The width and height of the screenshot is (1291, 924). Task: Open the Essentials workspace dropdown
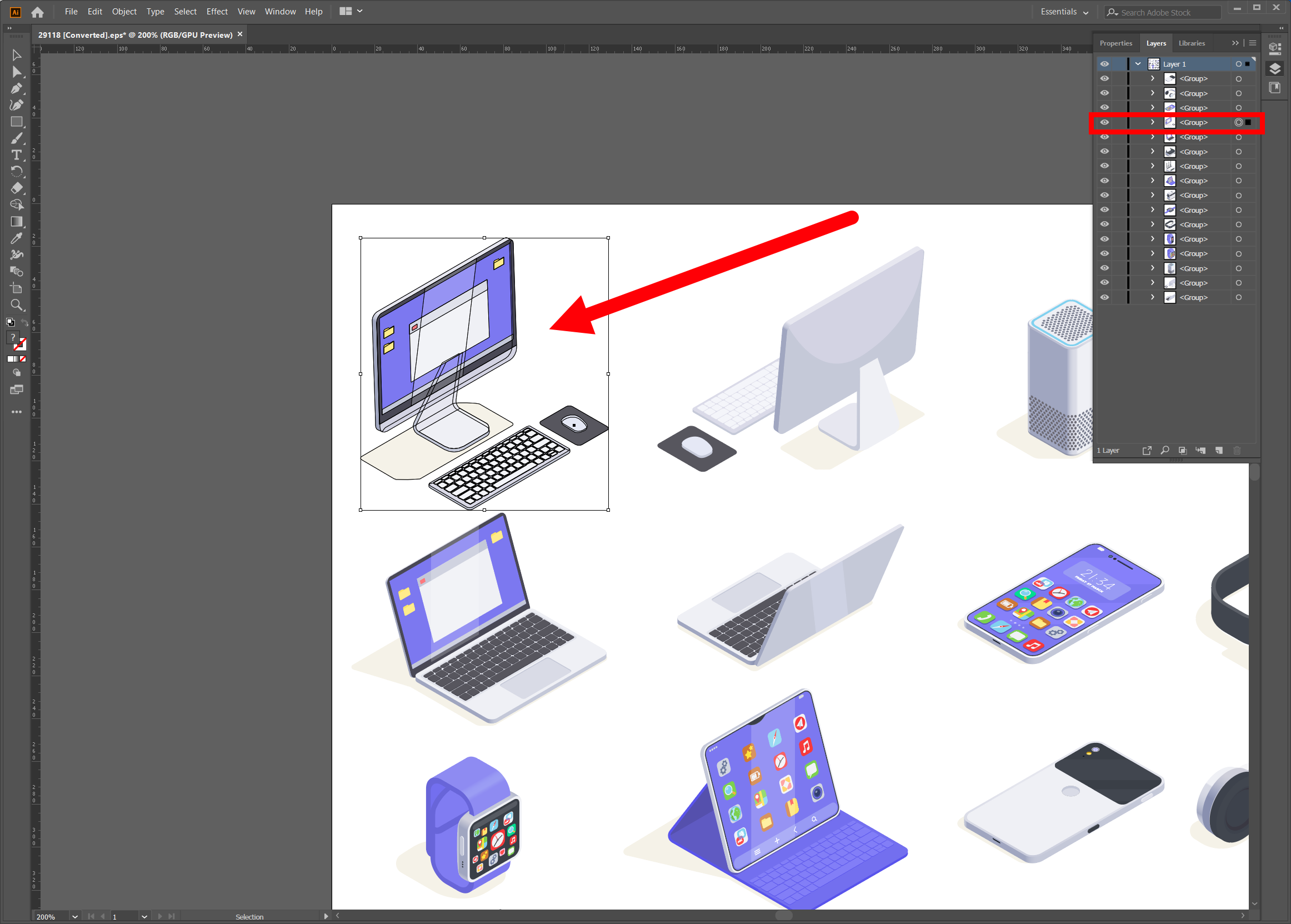1064,12
